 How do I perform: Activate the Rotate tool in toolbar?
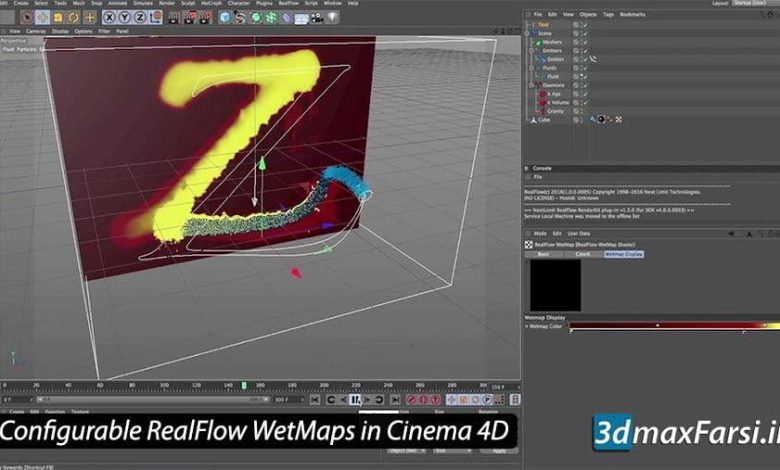click(x=74, y=18)
